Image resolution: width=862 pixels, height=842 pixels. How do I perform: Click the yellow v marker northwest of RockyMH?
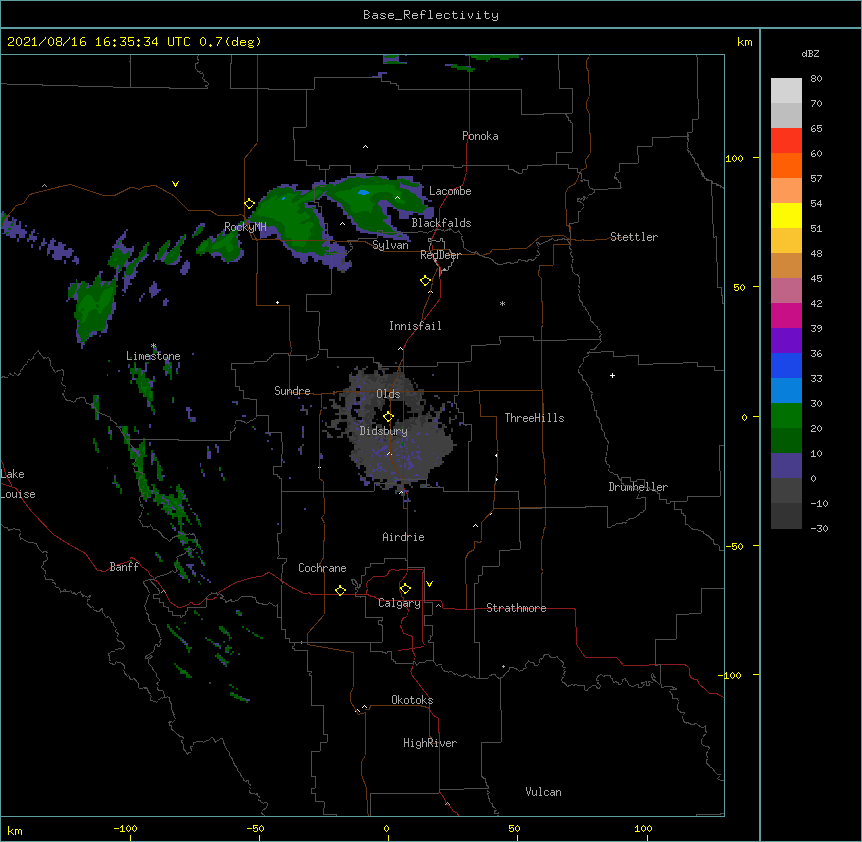pyautogui.click(x=175, y=184)
